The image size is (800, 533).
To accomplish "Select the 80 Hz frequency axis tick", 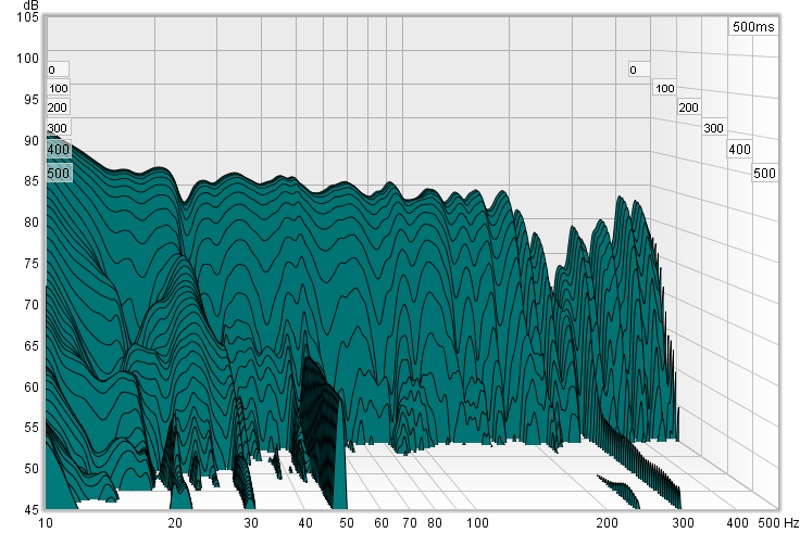I will pyautogui.click(x=434, y=523).
